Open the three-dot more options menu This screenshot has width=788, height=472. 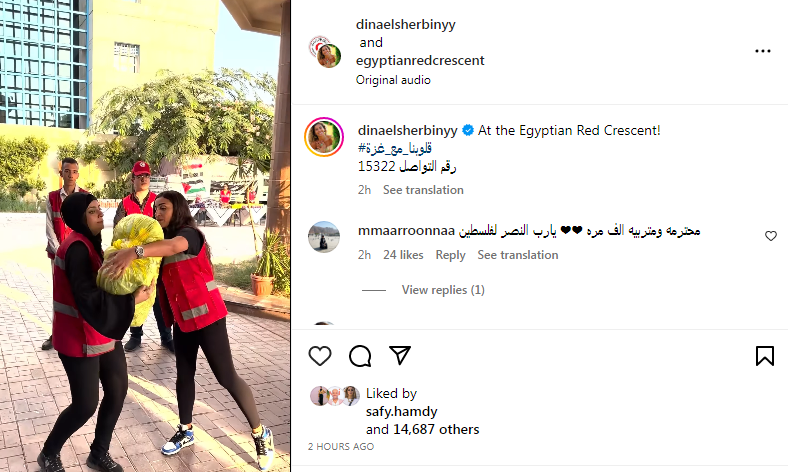(762, 51)
